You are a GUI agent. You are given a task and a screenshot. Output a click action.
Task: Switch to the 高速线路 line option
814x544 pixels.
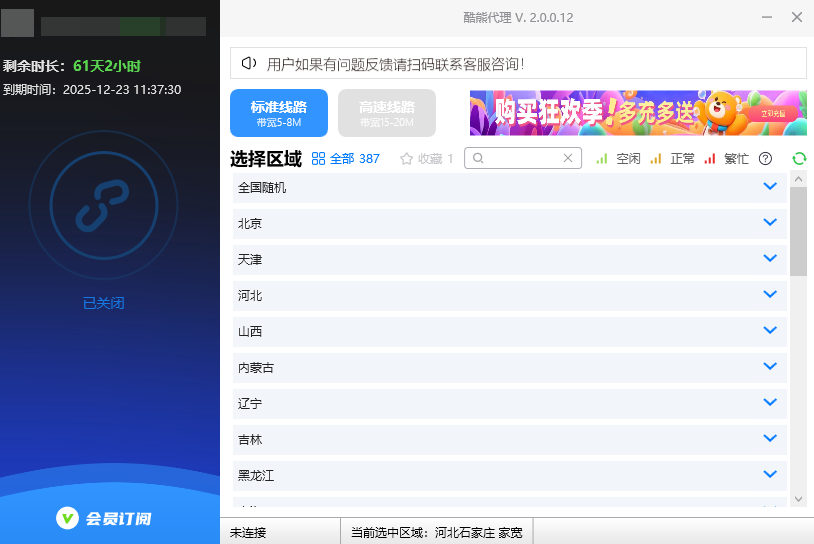387,113
